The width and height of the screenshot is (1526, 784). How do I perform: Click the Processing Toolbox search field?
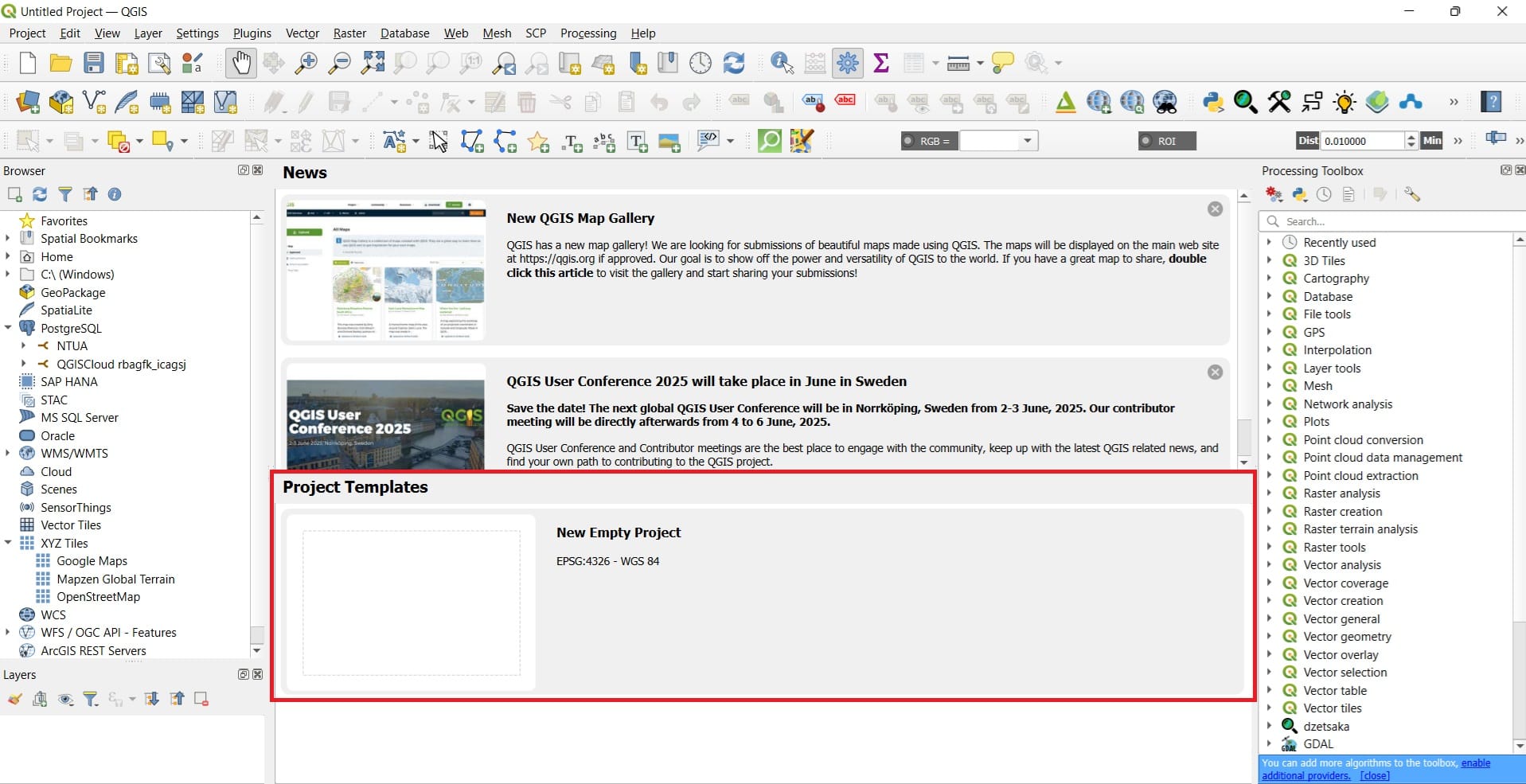pos(1393,221)
